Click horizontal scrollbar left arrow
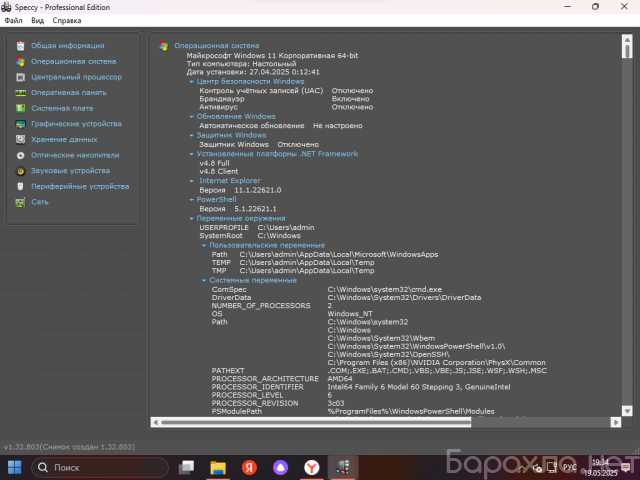640x480 pixels. [x=156, y=422]
